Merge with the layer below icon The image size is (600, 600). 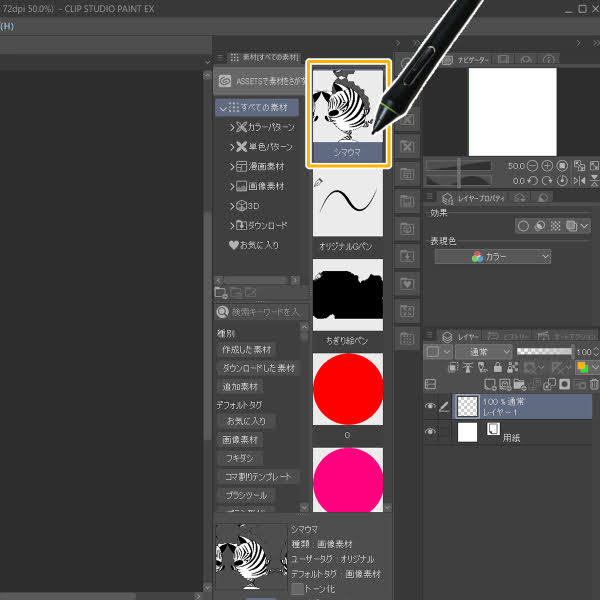pos(550,384)
